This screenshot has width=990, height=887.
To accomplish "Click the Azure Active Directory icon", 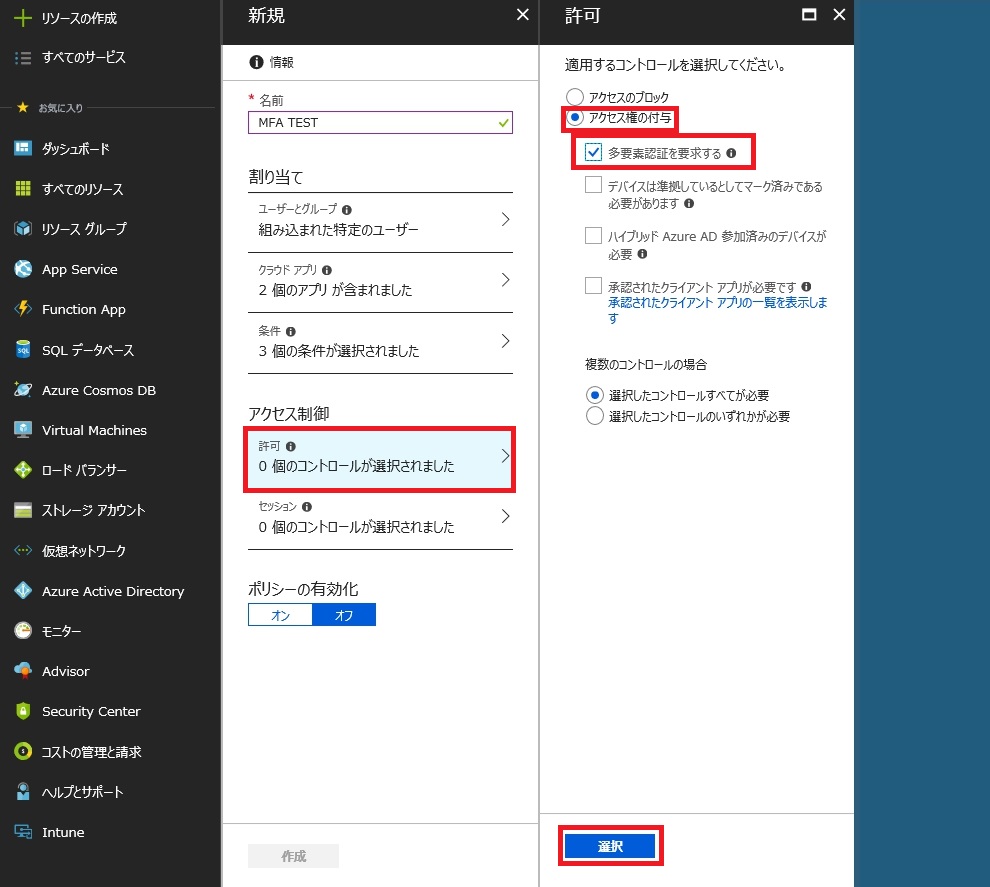I will pos(23,590).
